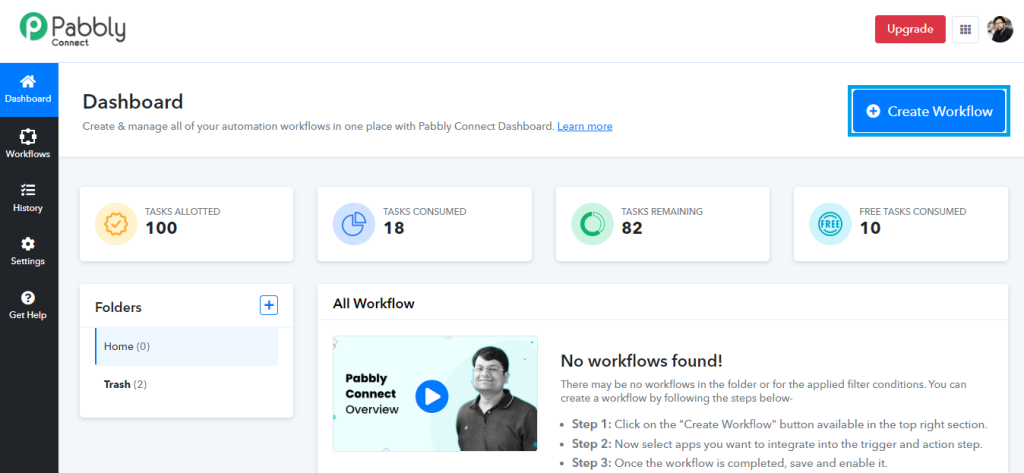Click the Tasks Remaining value 82
Viewport: 1024px width, 473px height.
(x=632, y=228)
